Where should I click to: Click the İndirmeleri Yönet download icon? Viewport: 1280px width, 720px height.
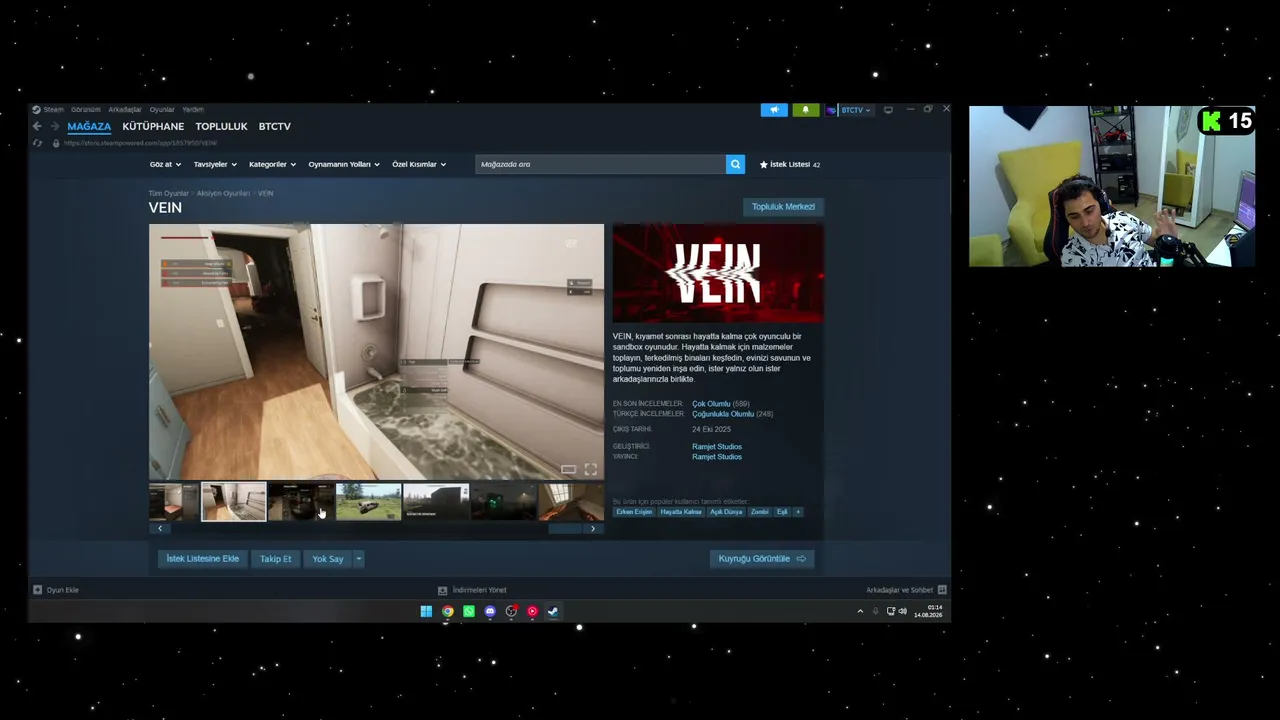(442, 590)
